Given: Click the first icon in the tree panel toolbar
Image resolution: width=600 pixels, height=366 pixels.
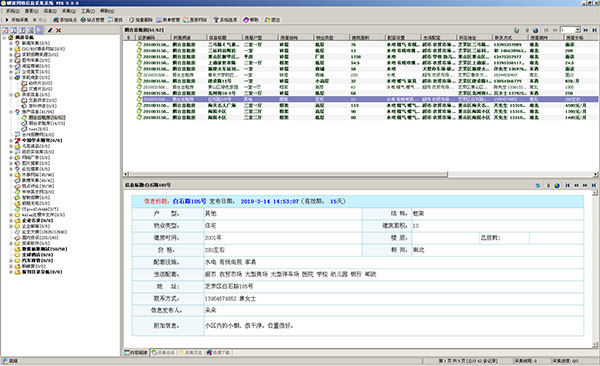Looking at the screenshot, I should 5,30.
